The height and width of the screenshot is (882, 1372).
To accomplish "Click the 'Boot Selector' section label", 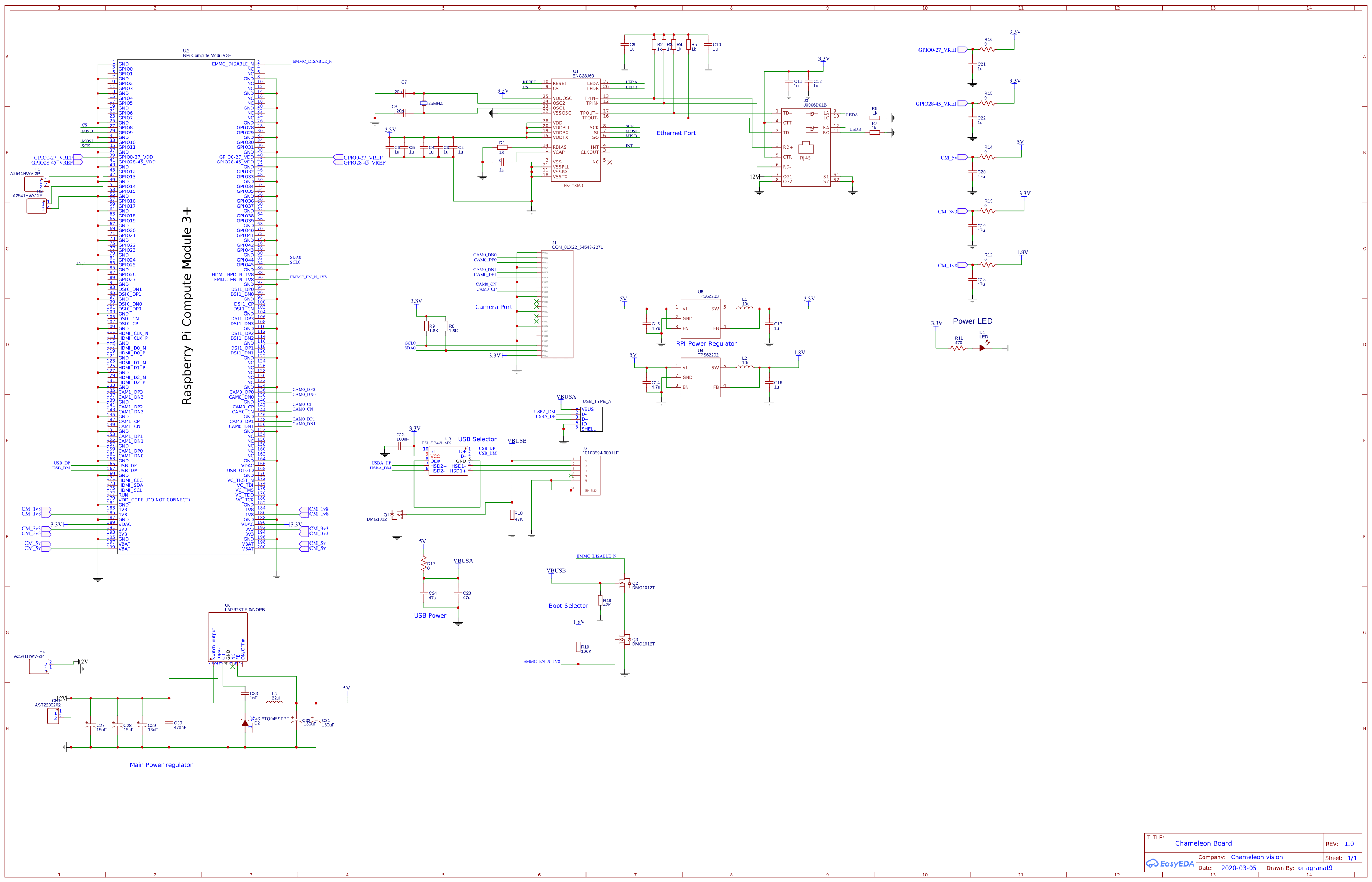I will [x=568, y=605].
